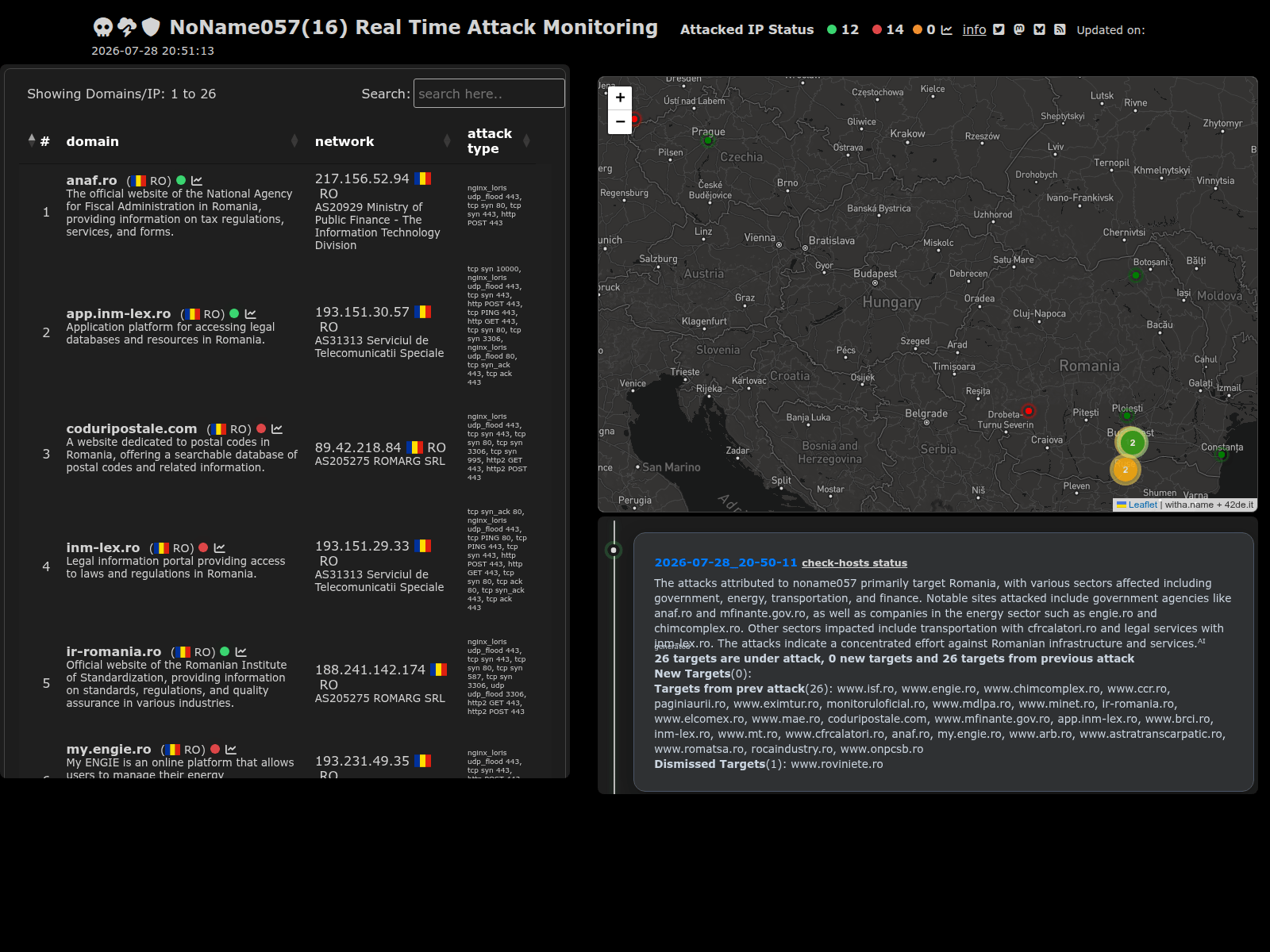Image resolution: width=1270 pixels, height=952 pixels.
Task: Click the IP address 193.151.29.33
Action: (362, 547)
